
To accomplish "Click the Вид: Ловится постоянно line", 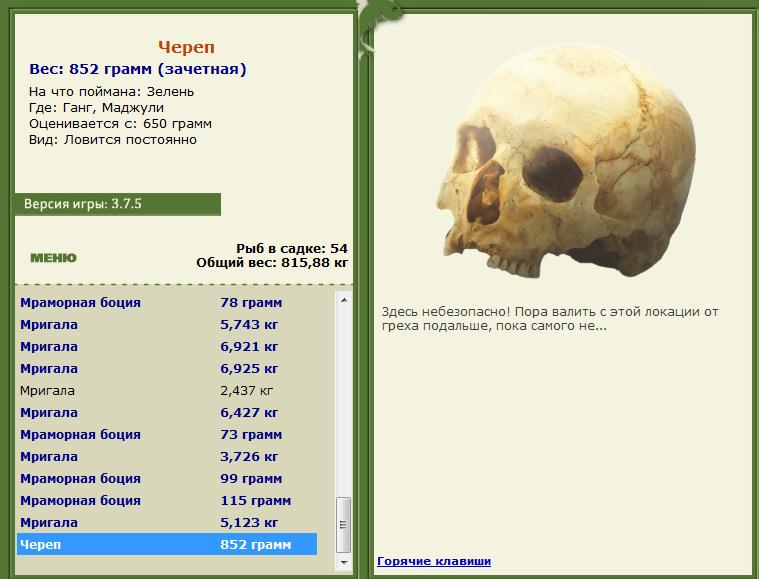I will [113, 140].
